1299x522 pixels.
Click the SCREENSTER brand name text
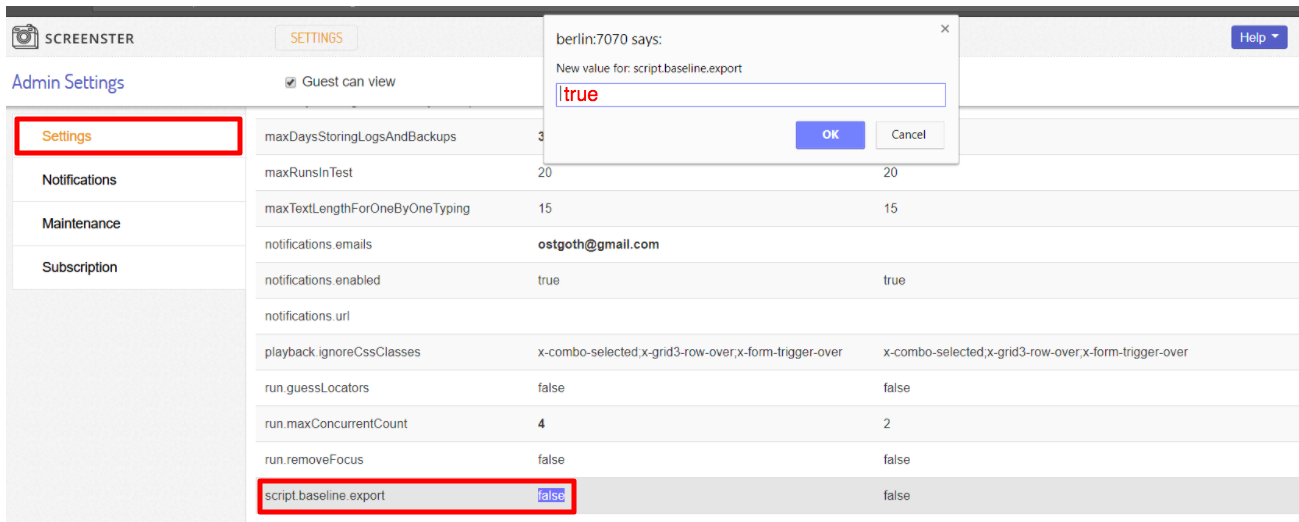89,39
